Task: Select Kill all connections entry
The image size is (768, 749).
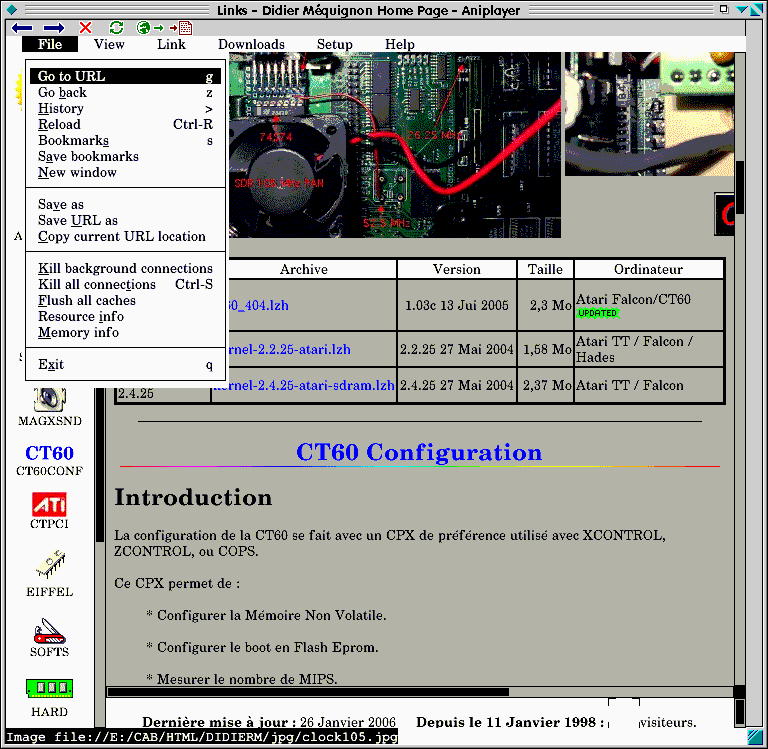Action: click(125, 285)
